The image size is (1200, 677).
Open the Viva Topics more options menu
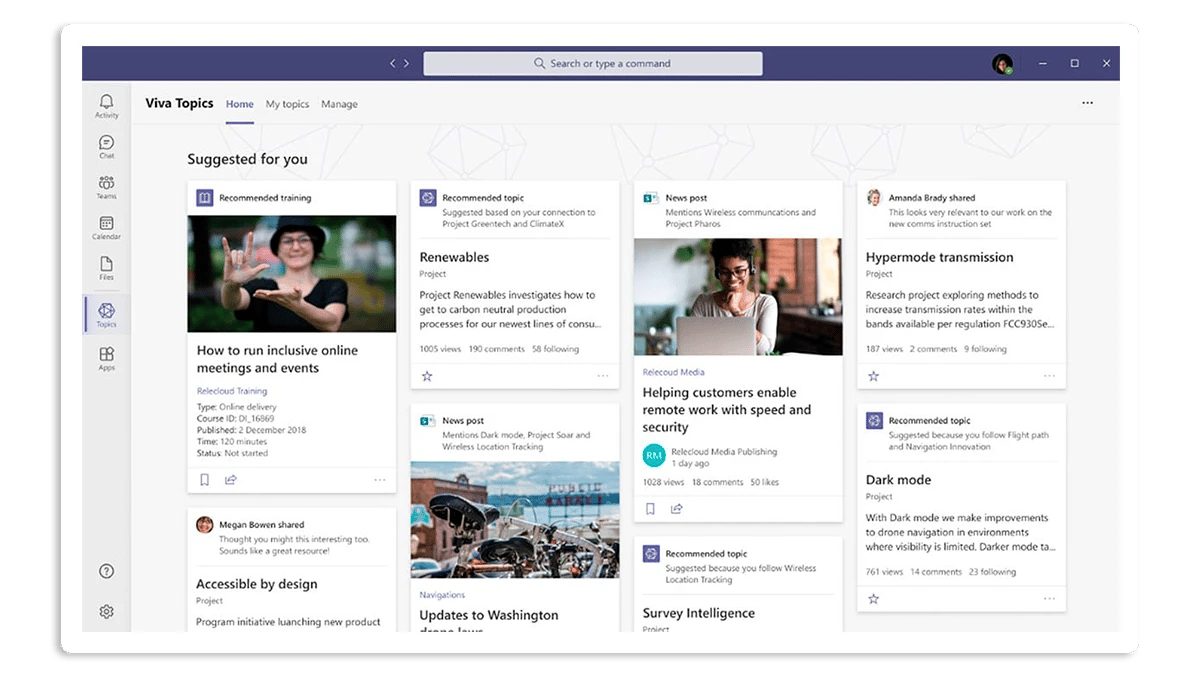(x=1087, y=103)
